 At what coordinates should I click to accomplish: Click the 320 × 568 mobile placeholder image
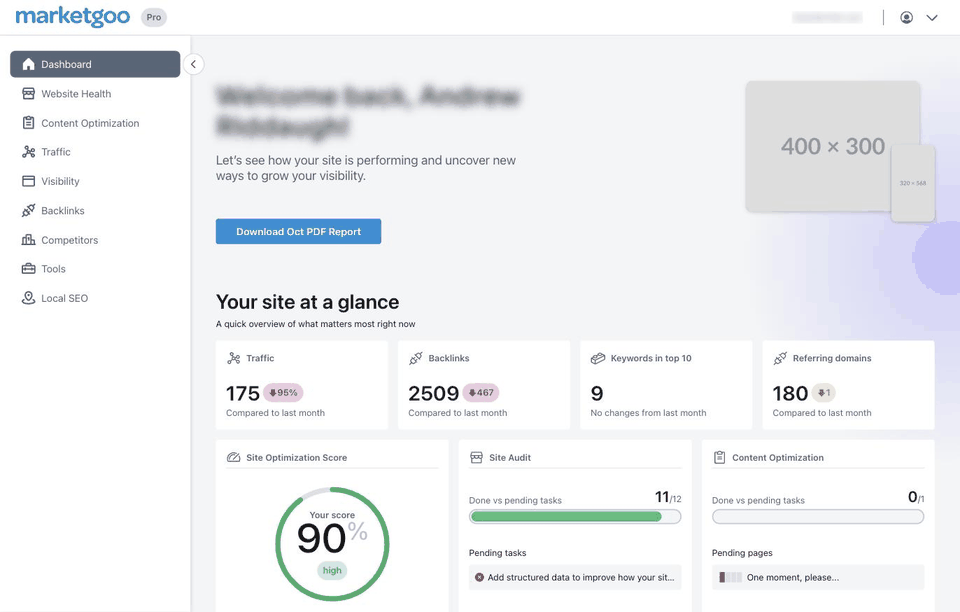tap(913, 183)
